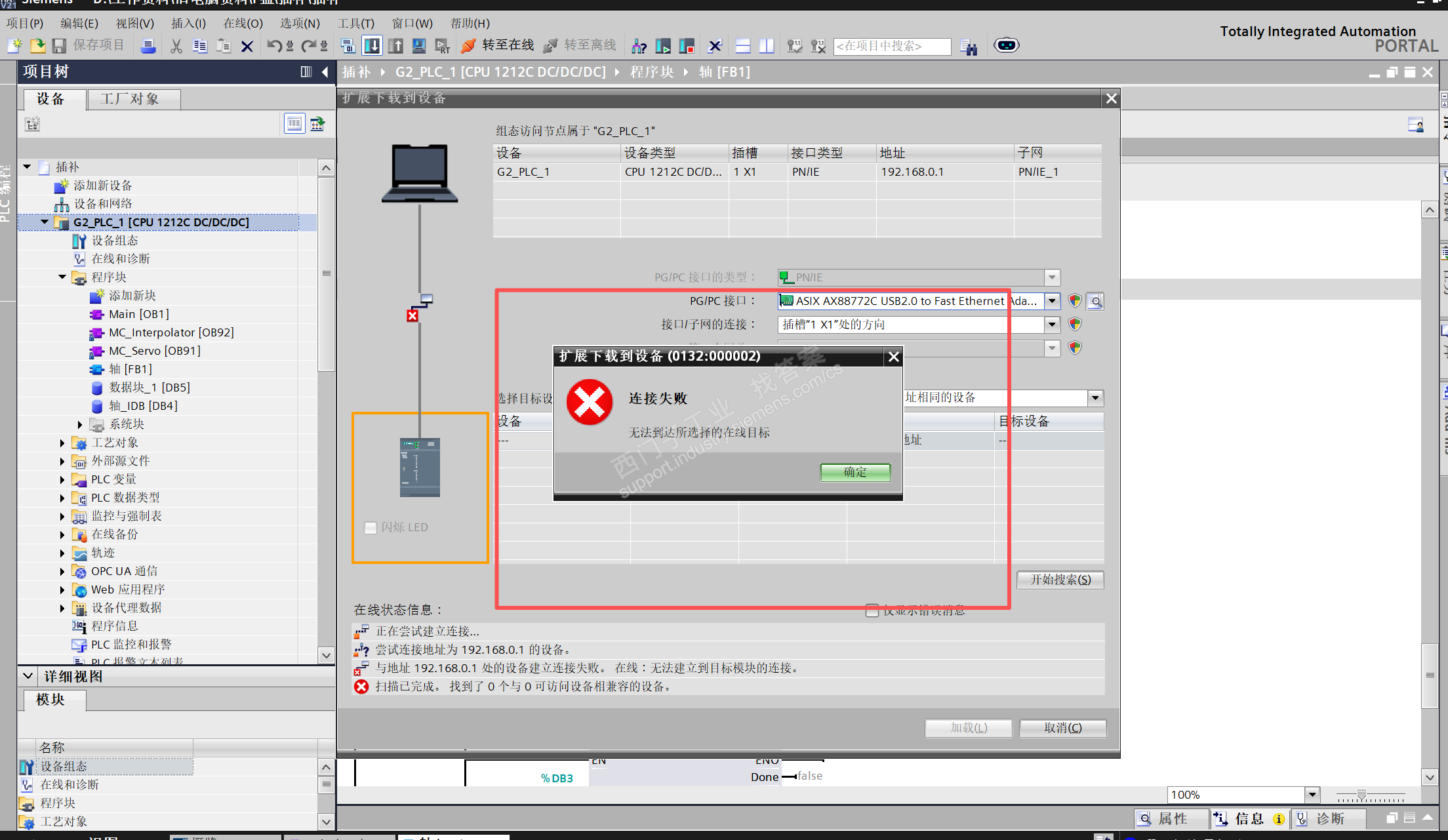Click the Go online (转至在线) icon
This screenshot has width=1448, height=840.
[x=468, y=46]
